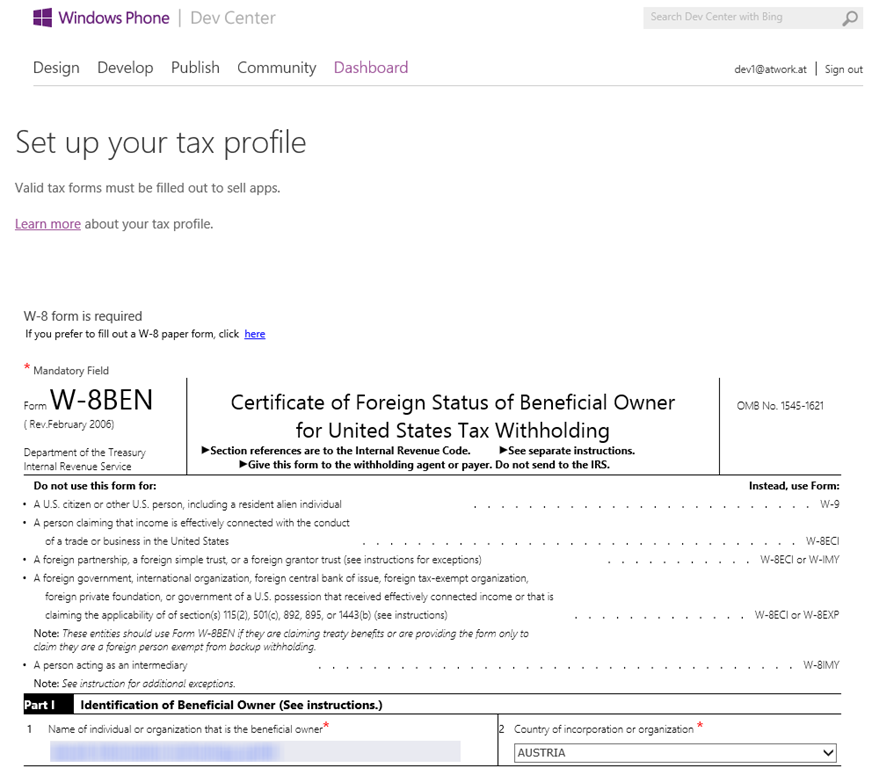Click the beneficial owner name field
Screen dimensions: 872x768
click(253, 752)
